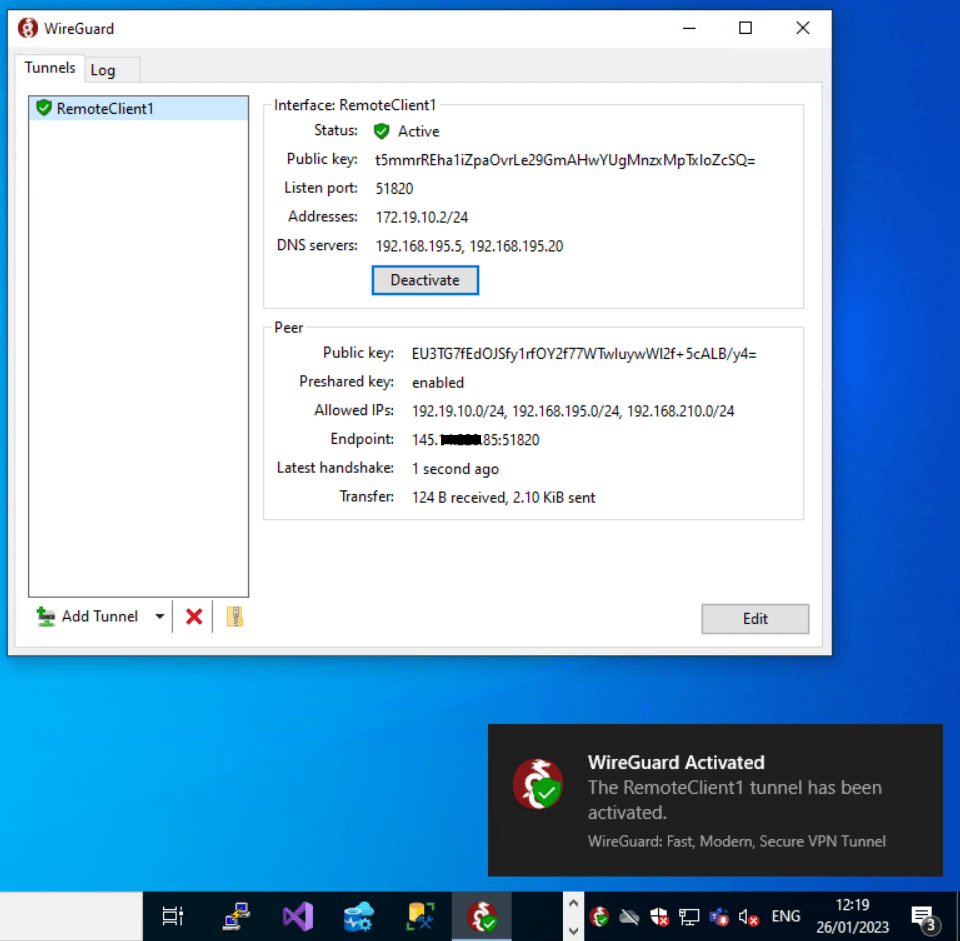This screenshot has height=941, width=960.
Task: Click the preshared key value 'enabled'
Action: pos(438,383)
